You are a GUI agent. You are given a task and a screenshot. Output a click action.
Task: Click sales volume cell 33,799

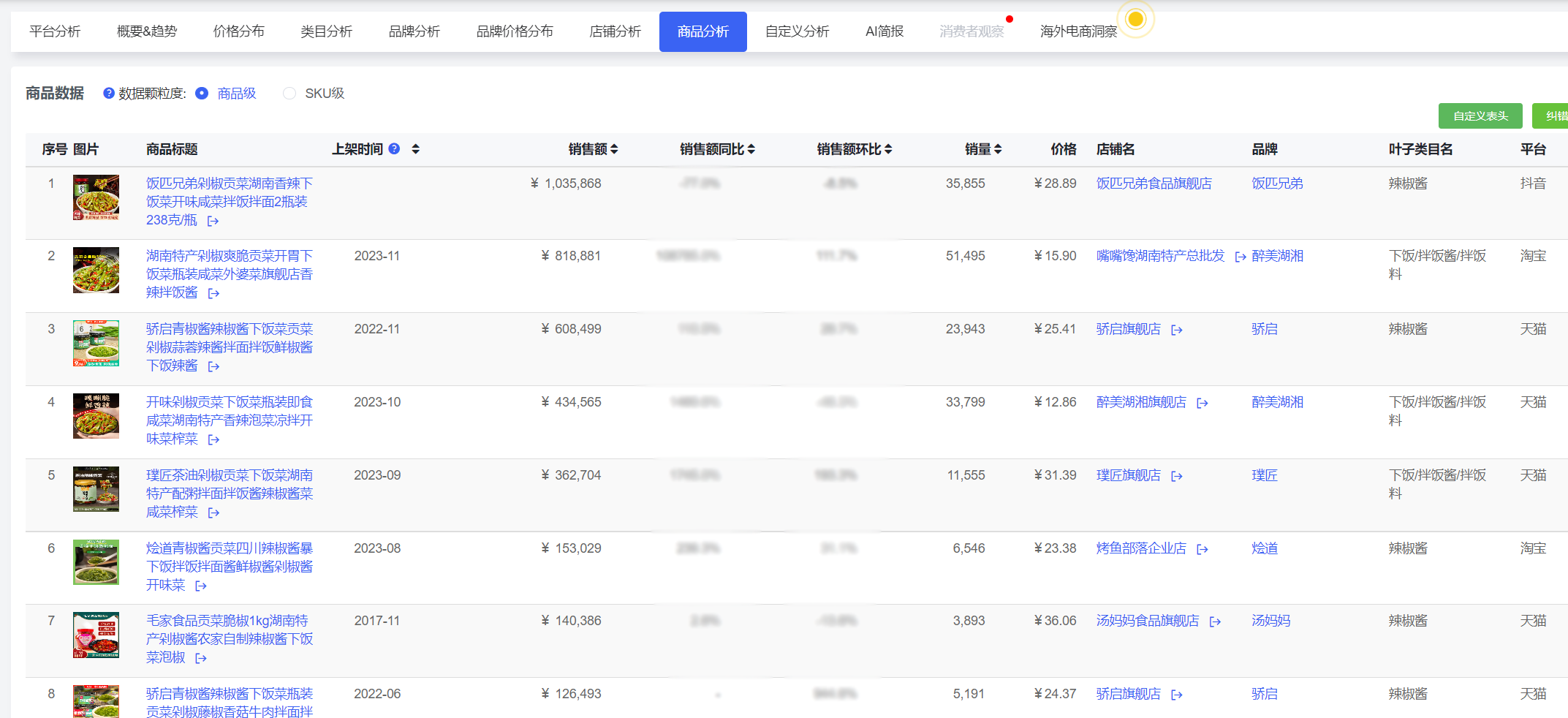pyautogui.click(x=966, y=402)
